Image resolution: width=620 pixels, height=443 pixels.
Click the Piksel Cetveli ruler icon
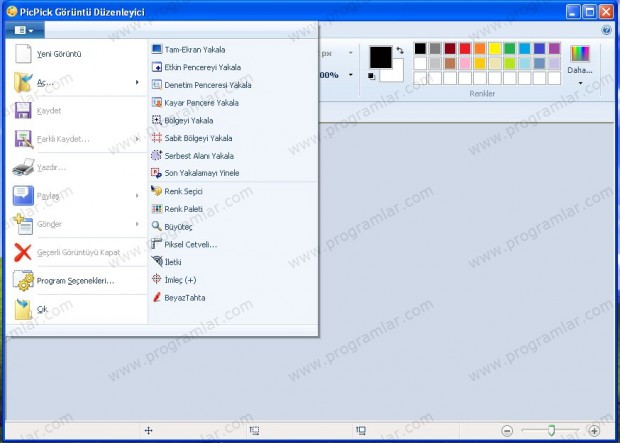[x=157, y=244]
